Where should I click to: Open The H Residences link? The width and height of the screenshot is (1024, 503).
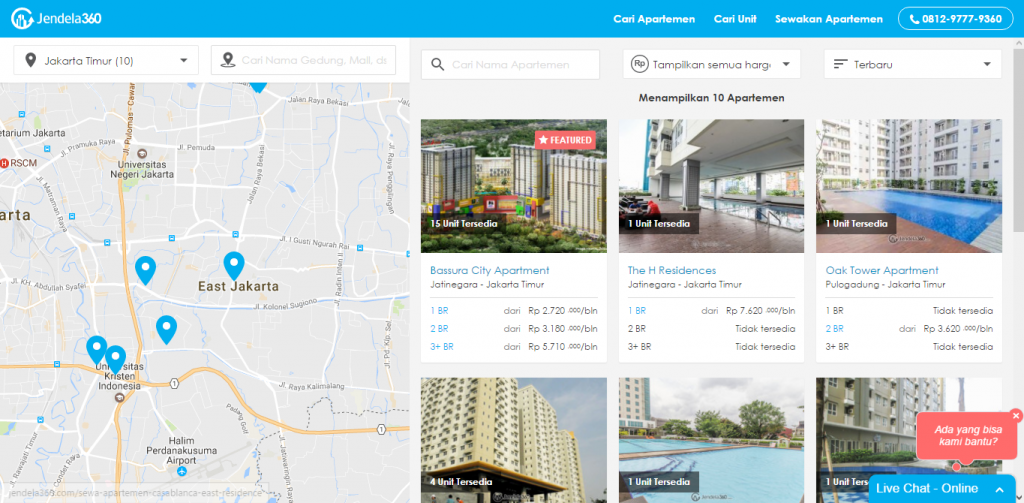(x=672, y=270)
